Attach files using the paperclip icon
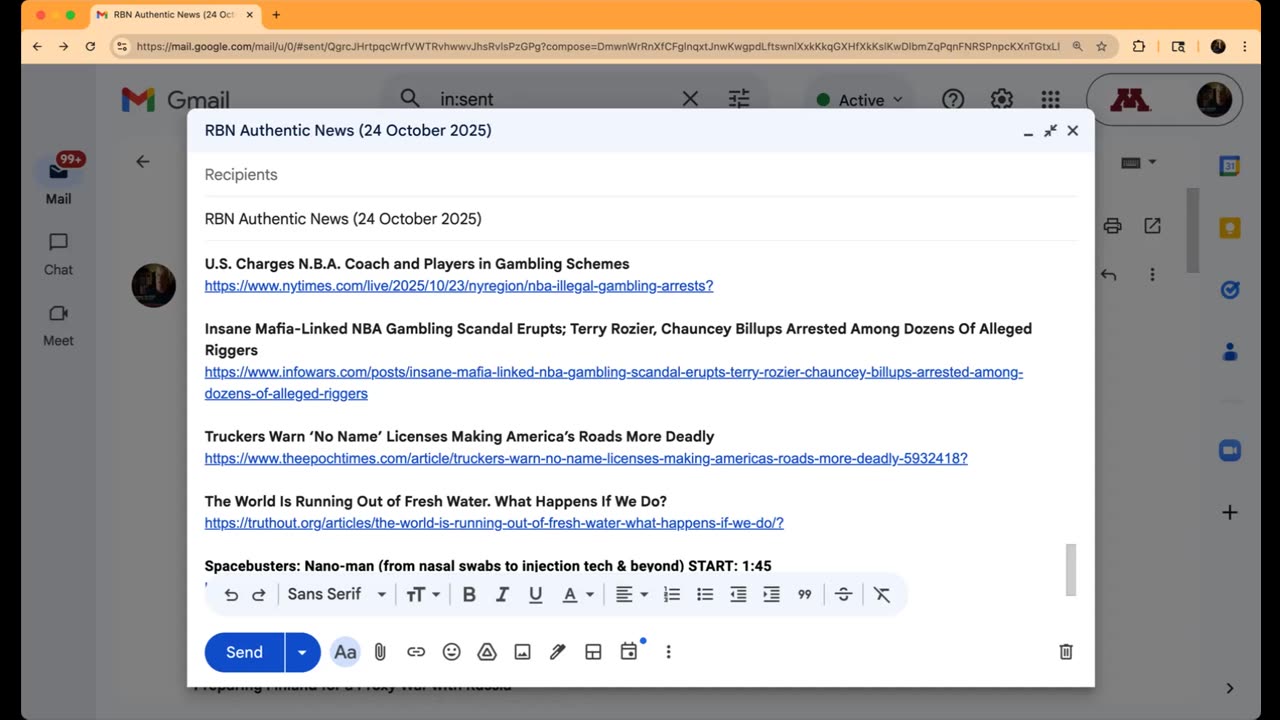The width and height of the screenshot is (1280, 720). [x=380, y=652]
